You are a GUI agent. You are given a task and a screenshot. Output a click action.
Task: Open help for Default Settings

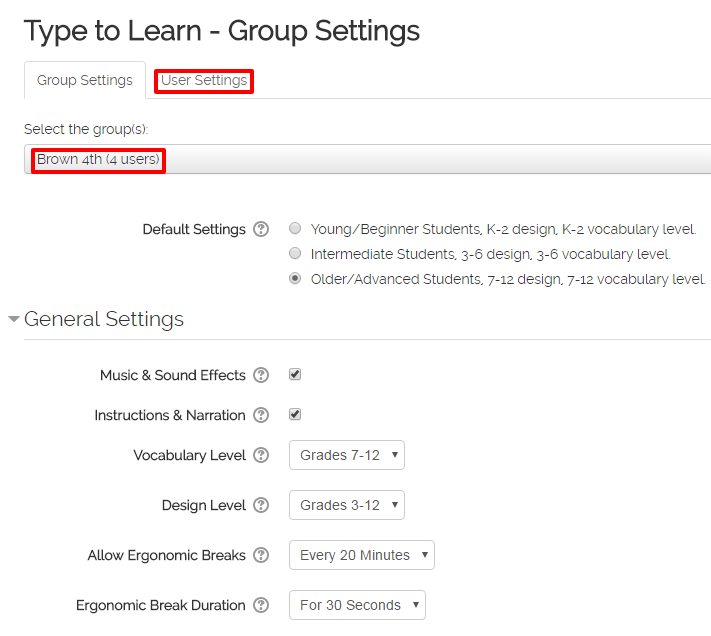click(x=261, y=229)
